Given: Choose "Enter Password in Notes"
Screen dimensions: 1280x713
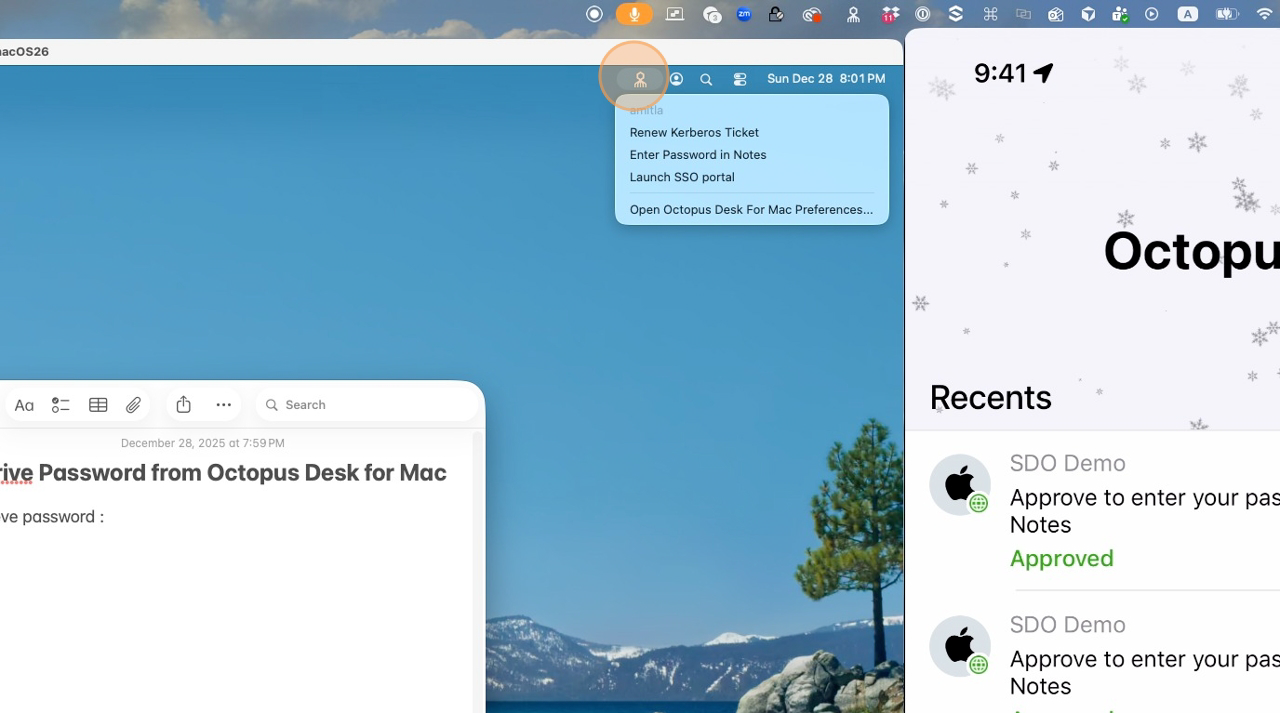Looking at the screenshot, I should click(697, 154).
